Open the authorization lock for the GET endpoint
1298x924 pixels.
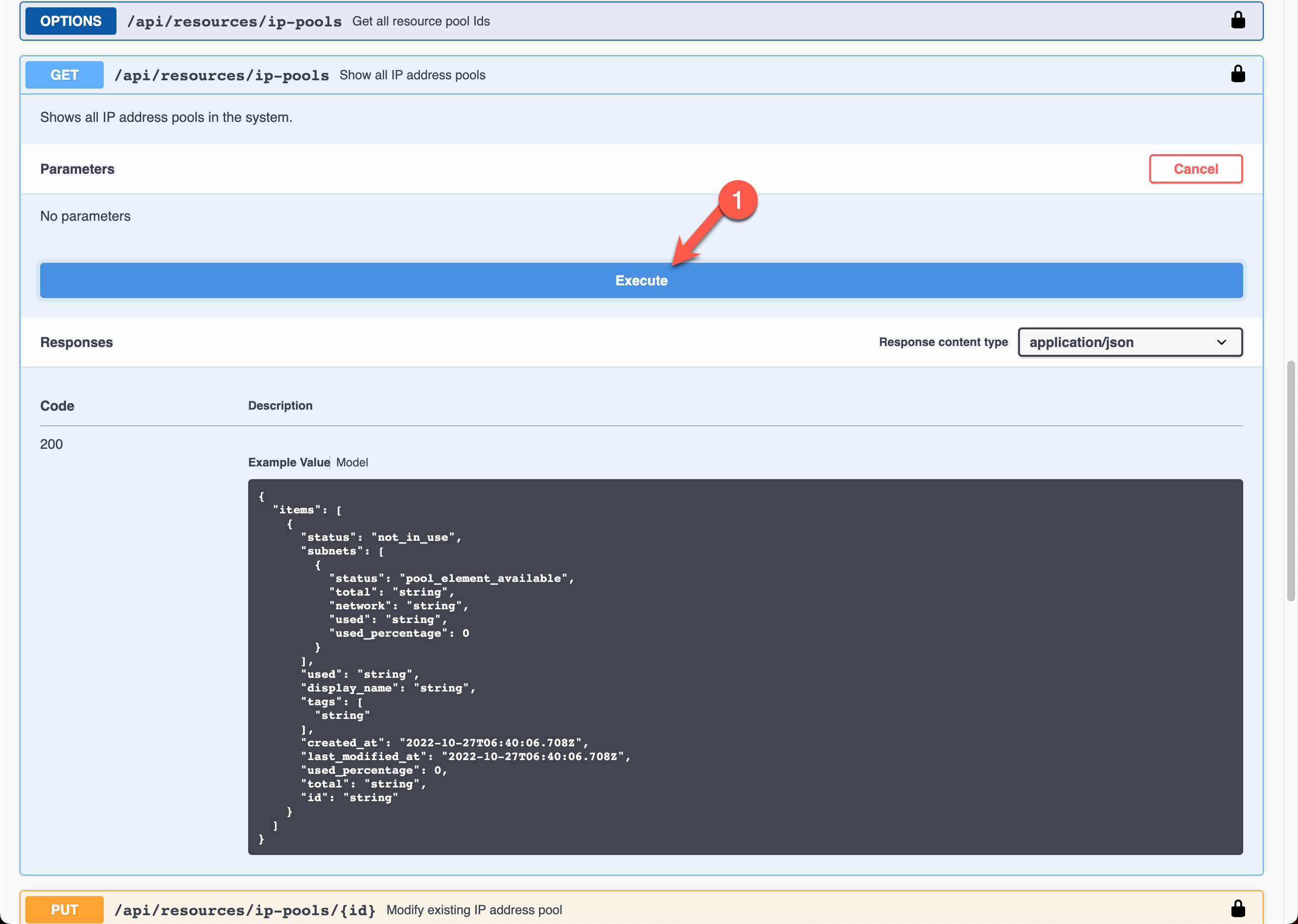[1238, 74]
